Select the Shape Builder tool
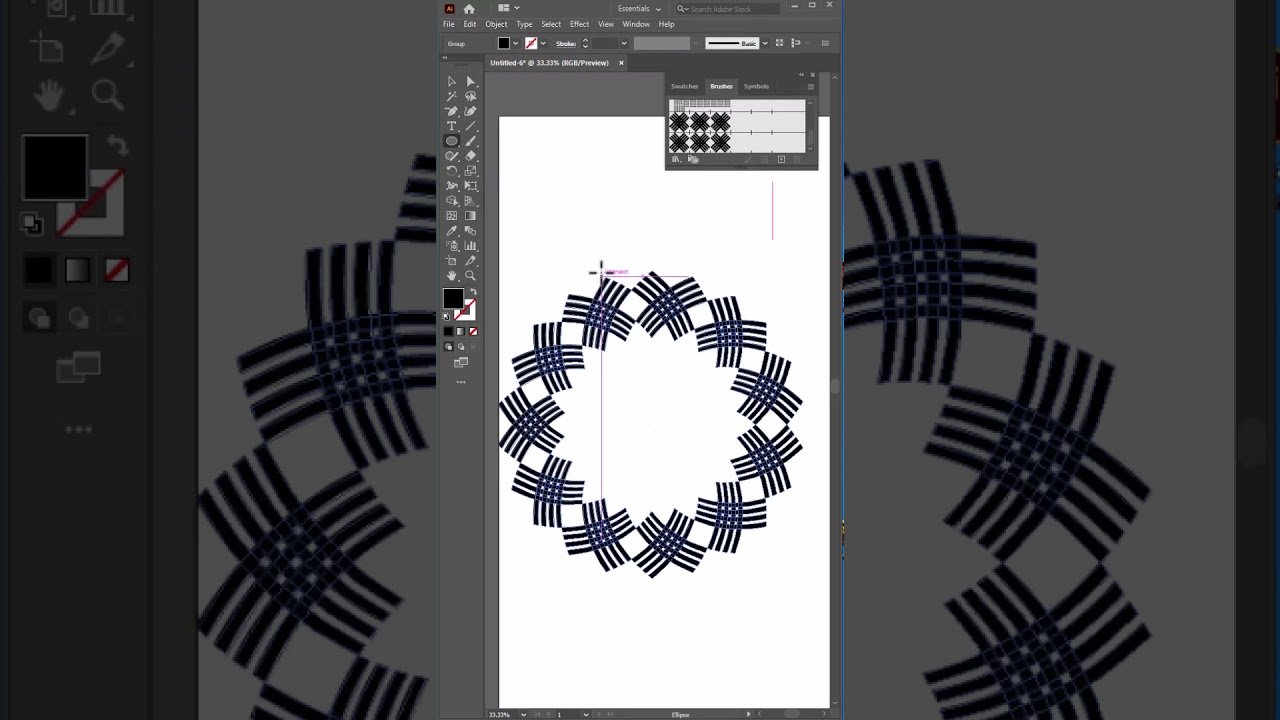This screenshot has width=1280, height=720. (x=452, y=201)
